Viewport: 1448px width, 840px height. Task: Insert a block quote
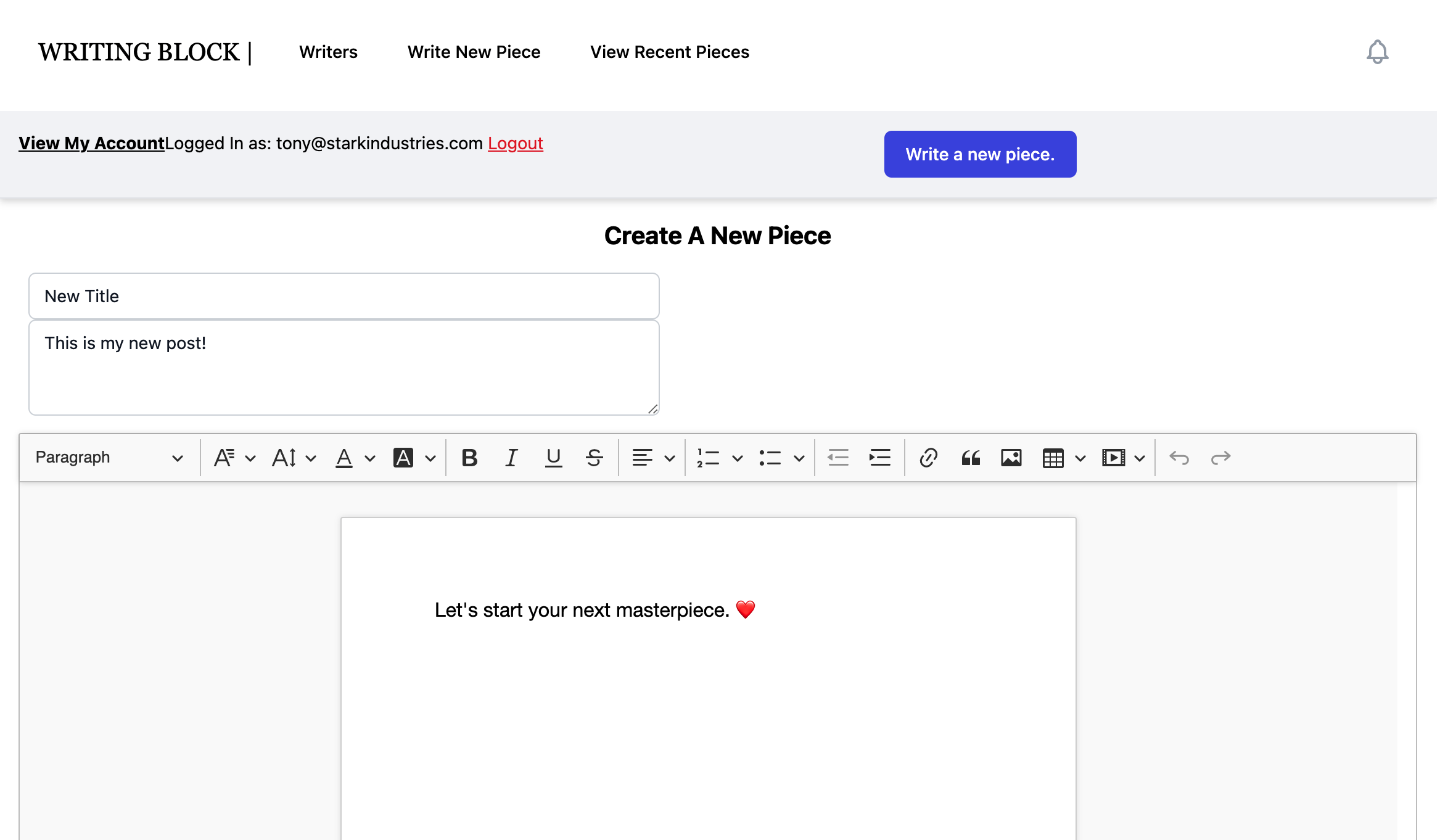click(x=970, y=458)
